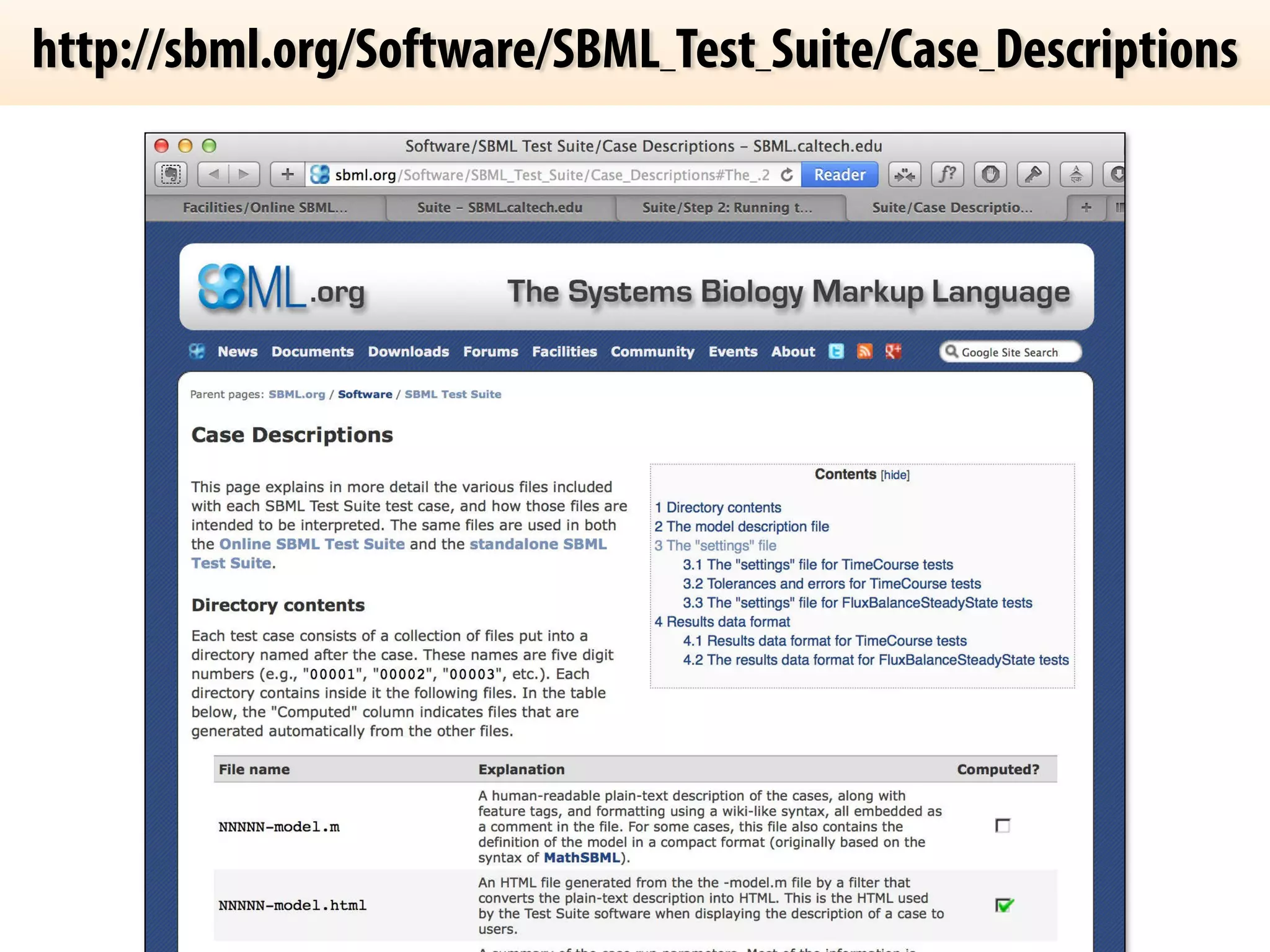Viewport: 1270px width, 952px height.
Task: Click the Explanation column header
Action: 522,769
